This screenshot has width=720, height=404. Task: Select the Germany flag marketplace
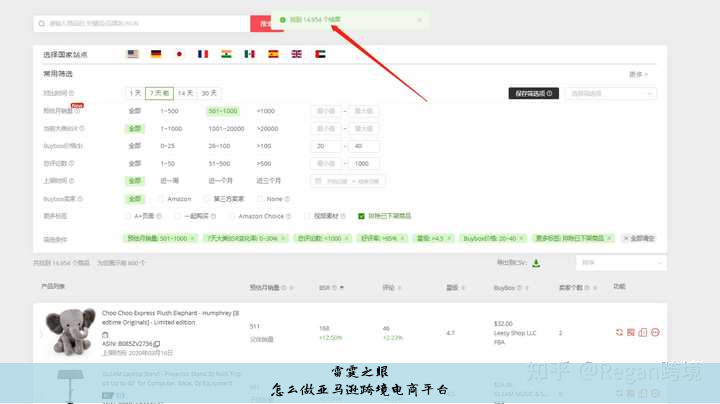[x=156, y=54]
